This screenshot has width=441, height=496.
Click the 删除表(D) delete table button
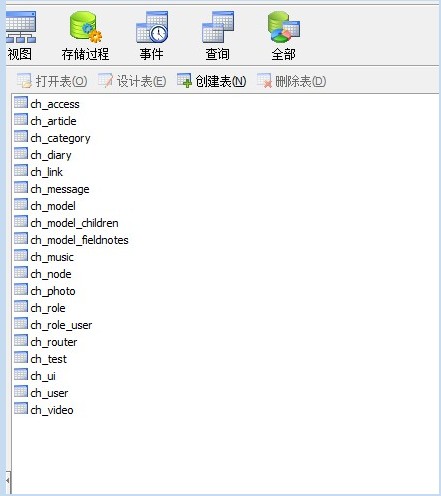(292, 81)
